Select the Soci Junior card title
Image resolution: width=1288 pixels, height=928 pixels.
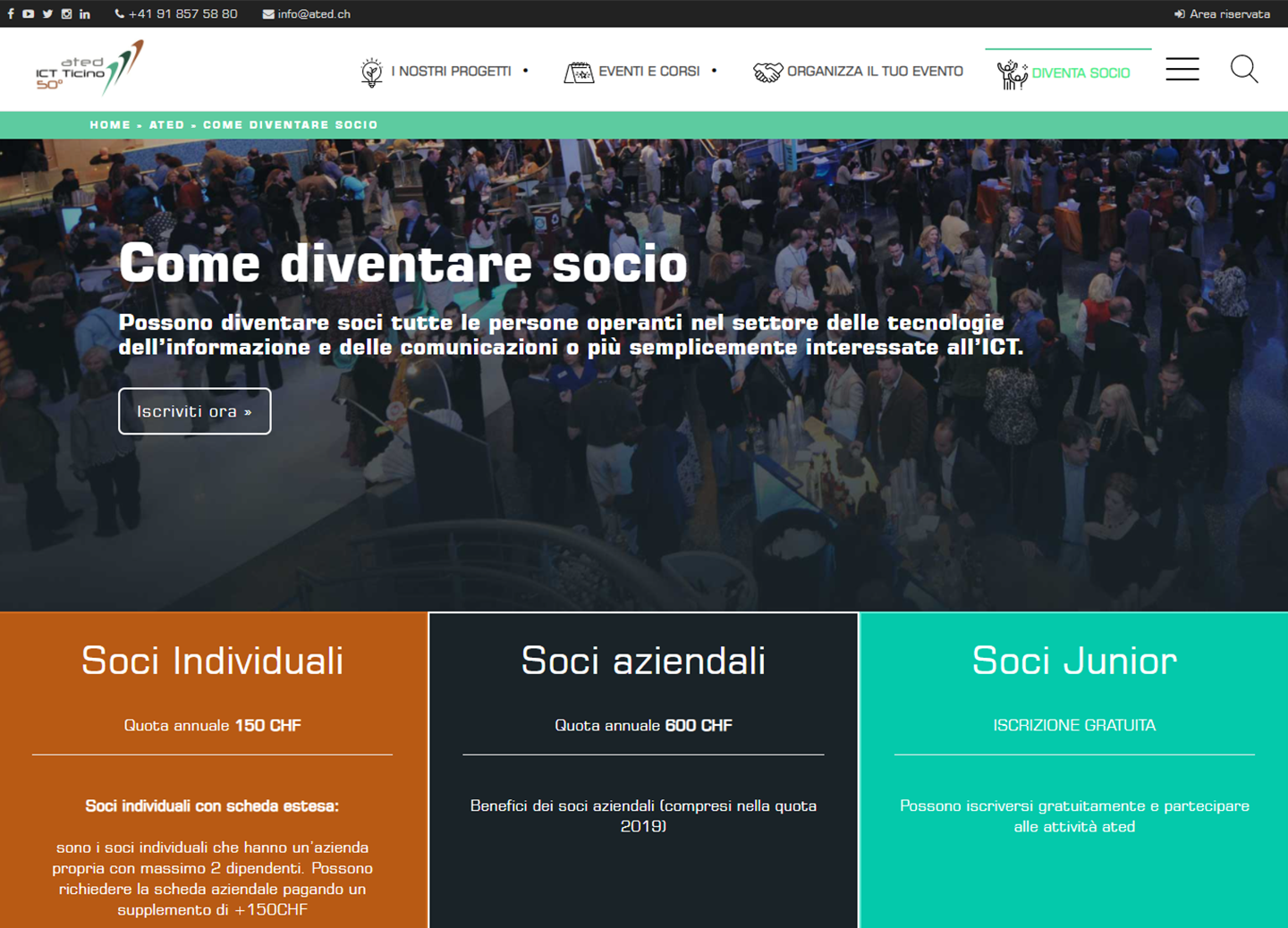point(1075,661)
